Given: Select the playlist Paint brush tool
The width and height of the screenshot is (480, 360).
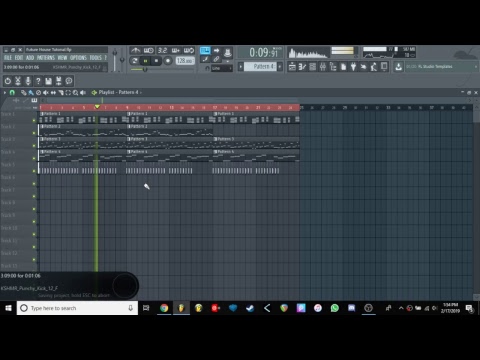Looking at the screenshot, I should click(x=31, y=92).
